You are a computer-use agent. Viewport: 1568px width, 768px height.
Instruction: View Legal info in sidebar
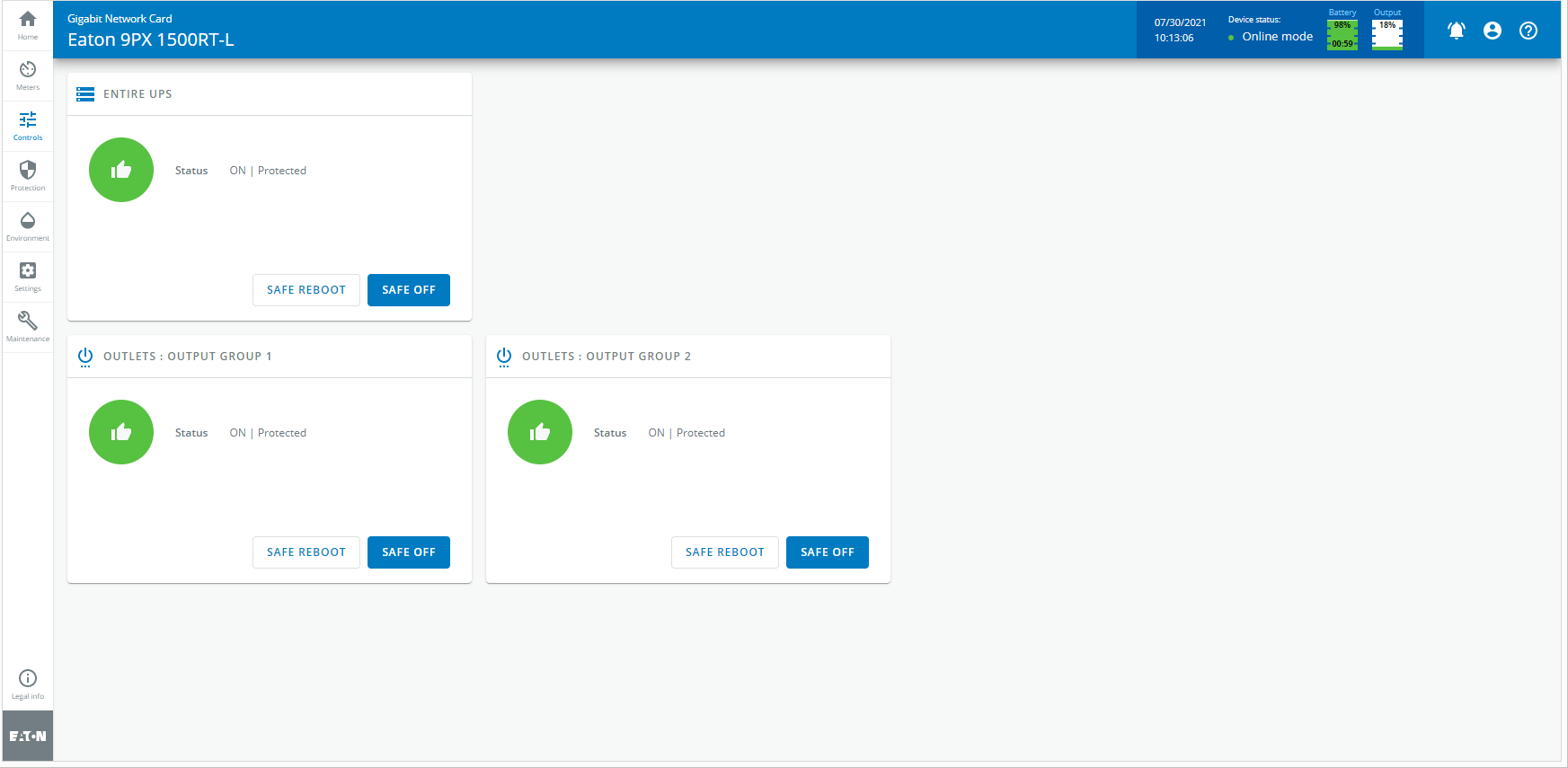click(28, 684)
